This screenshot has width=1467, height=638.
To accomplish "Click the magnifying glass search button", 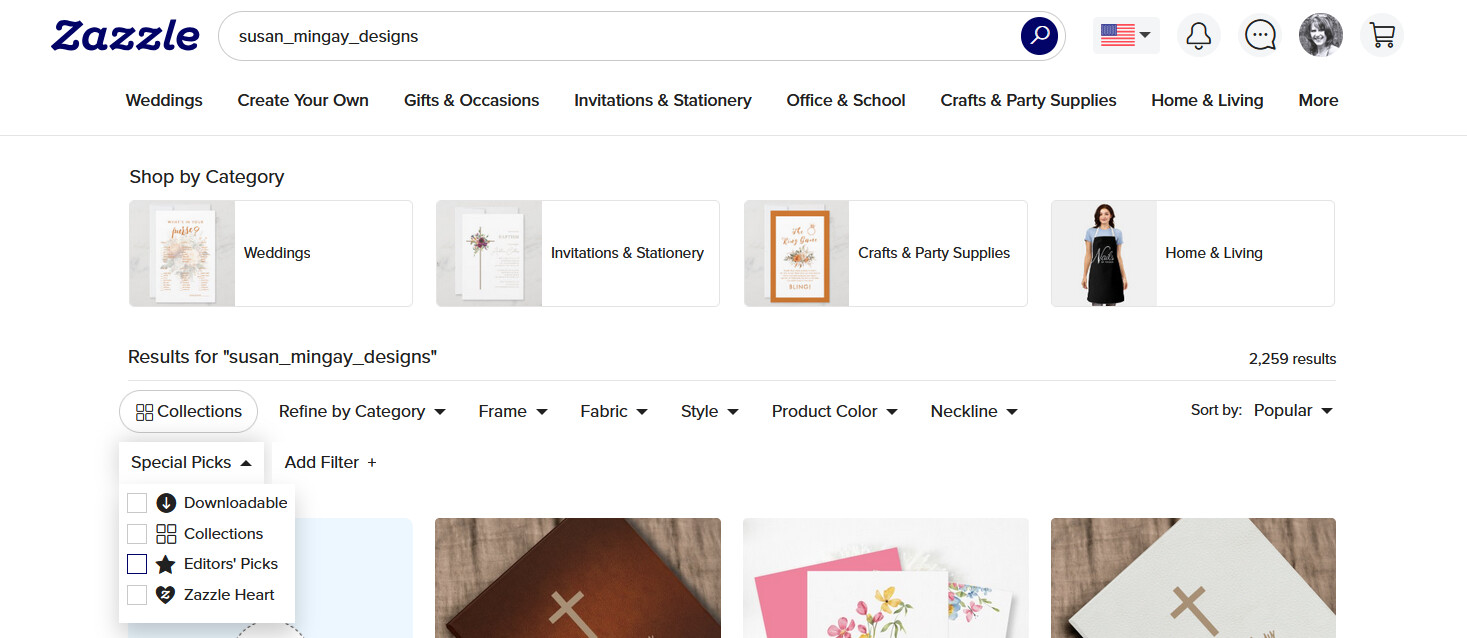I will point(1039,36).
